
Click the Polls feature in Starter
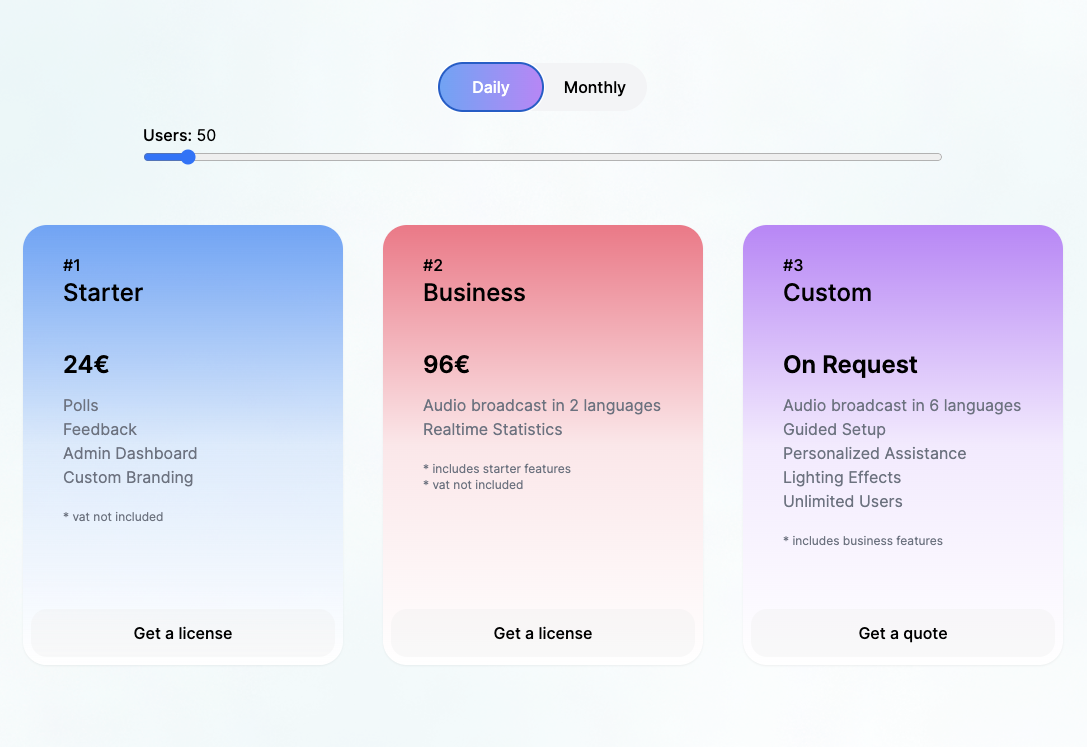81,405
